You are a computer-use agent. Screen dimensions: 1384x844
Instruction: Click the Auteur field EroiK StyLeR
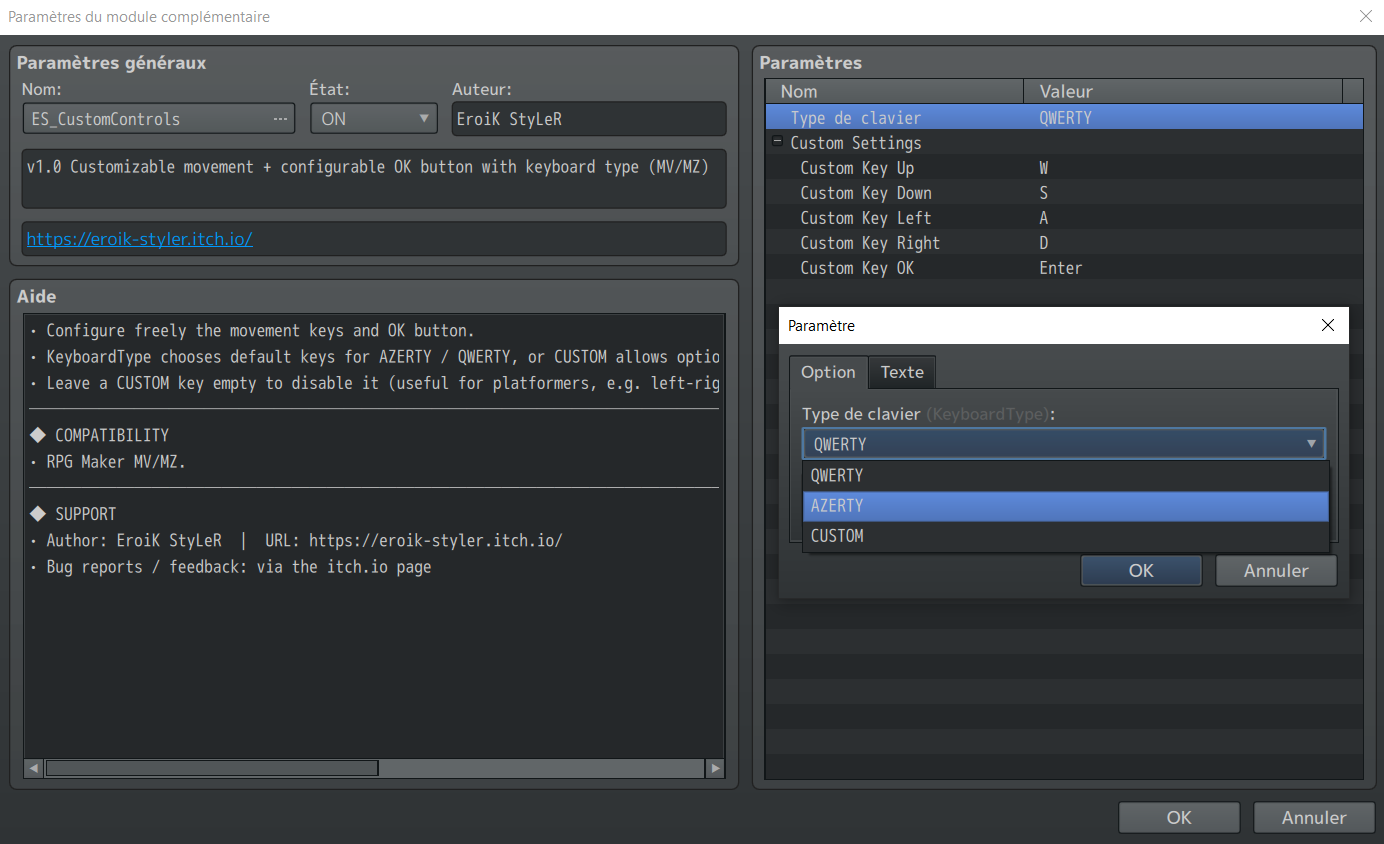click(589, 118)
